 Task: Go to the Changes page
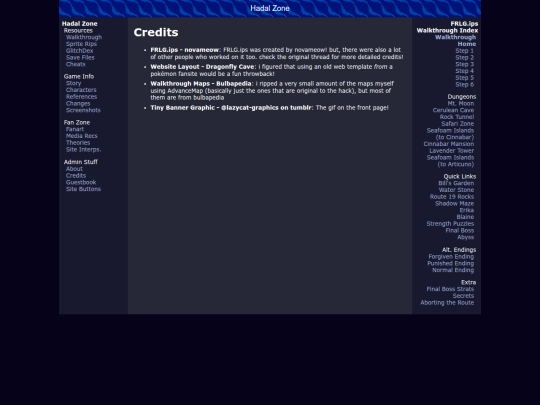pos(78,103)
